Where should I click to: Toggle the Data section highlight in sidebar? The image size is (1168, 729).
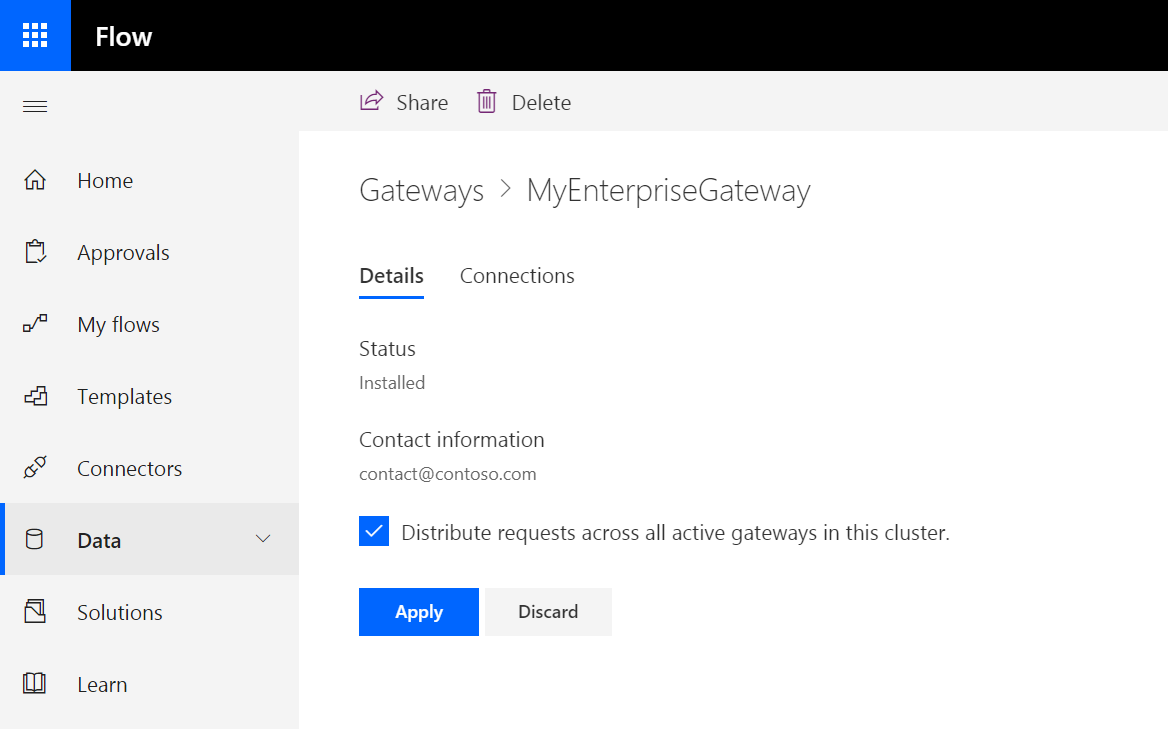click(99, 539)
